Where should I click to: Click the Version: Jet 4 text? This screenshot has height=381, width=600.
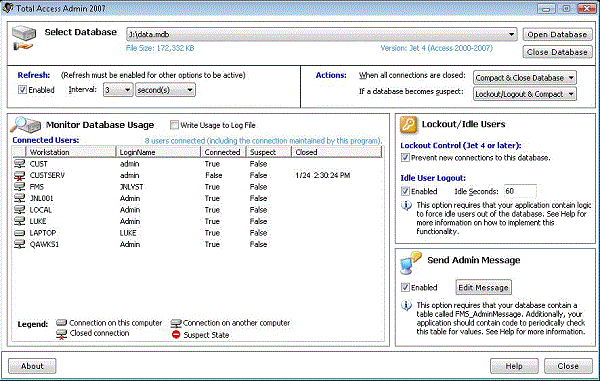(x=436, y=48)
